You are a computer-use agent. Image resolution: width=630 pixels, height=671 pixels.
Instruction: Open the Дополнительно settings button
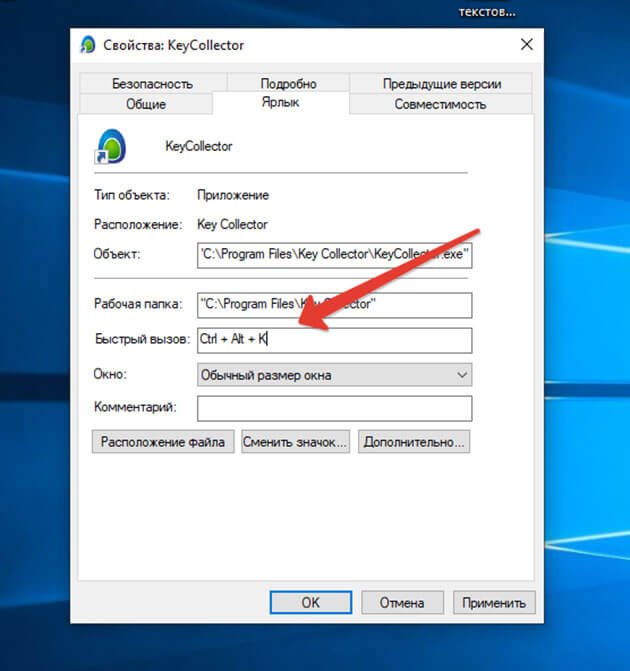[414, 442]
